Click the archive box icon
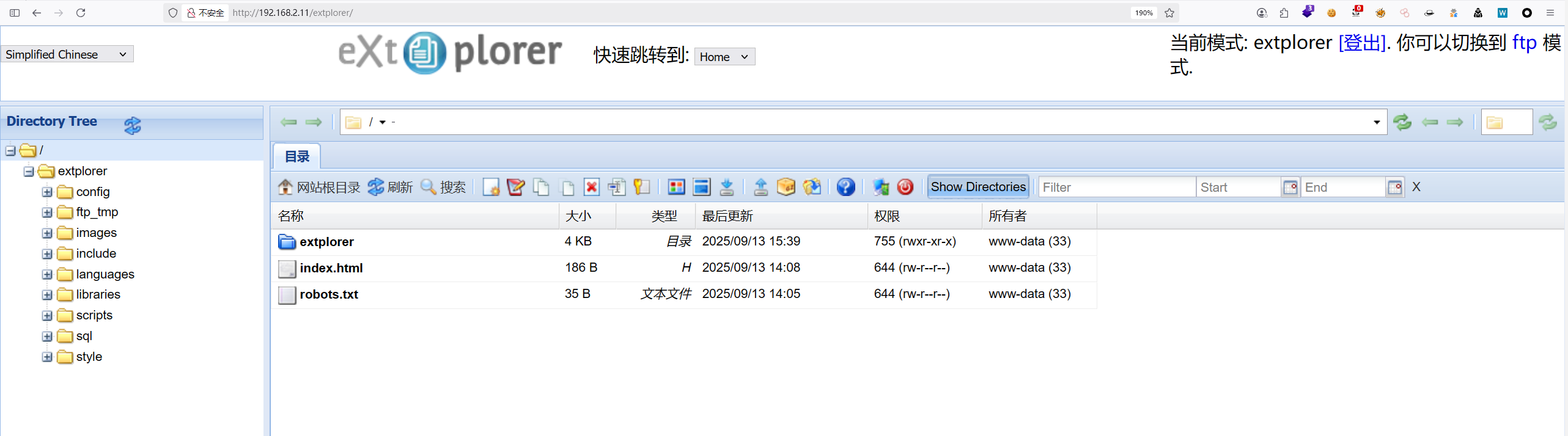 tap(786, 187)
